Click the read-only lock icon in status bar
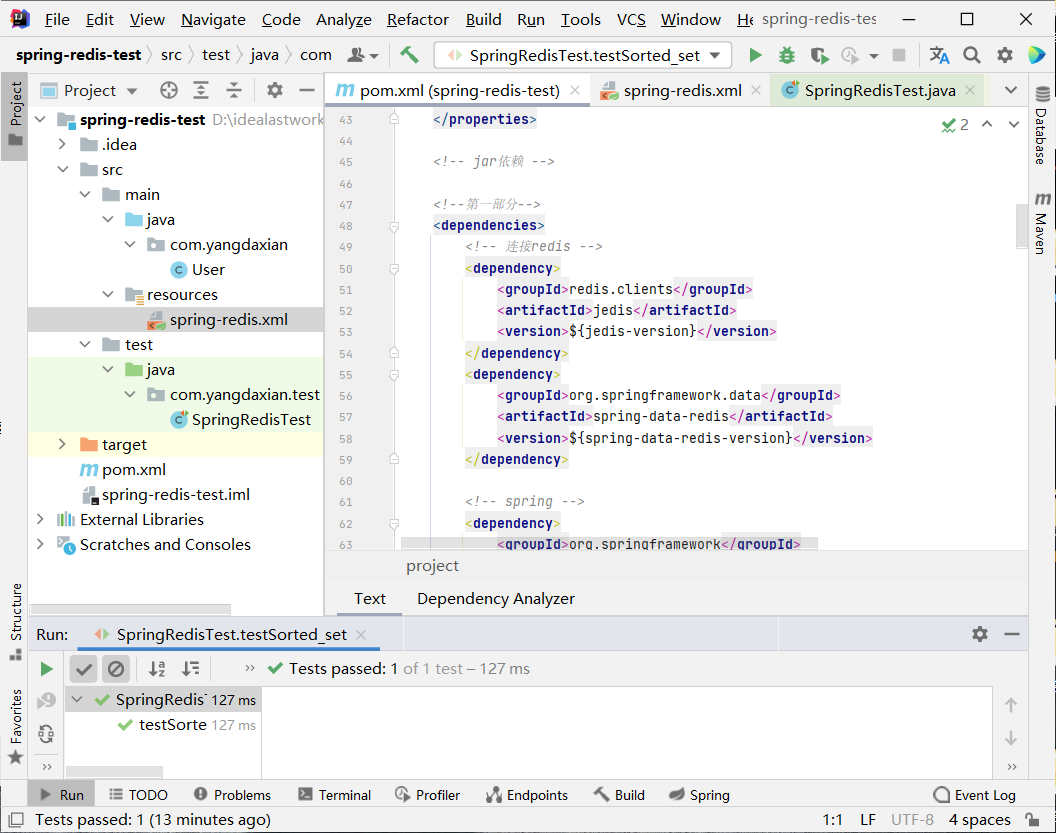This screenshot has height=833, width=1056. (1032, 820)
